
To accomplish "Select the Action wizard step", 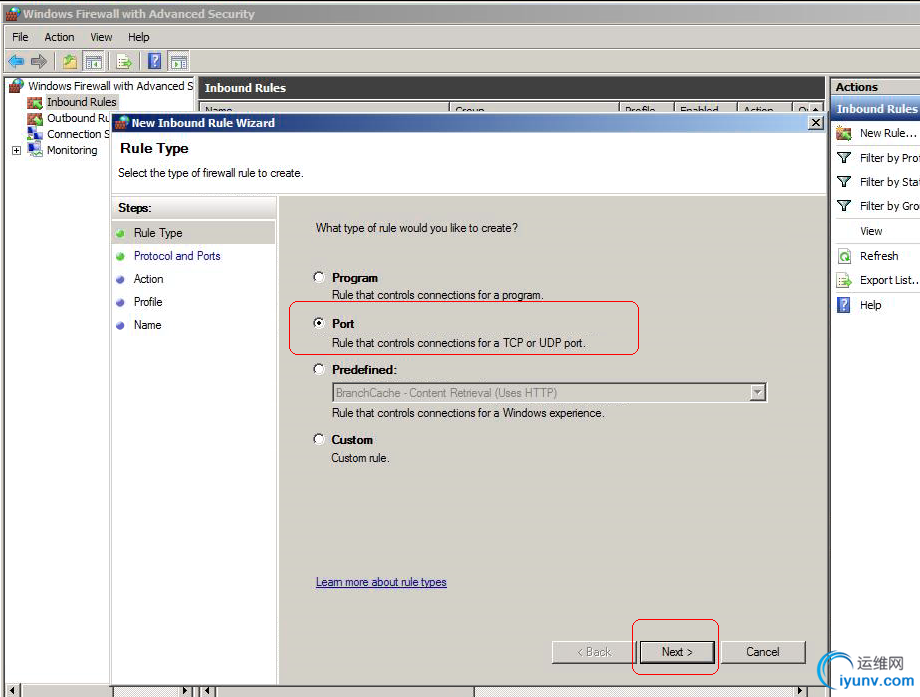I will (148, 279).
